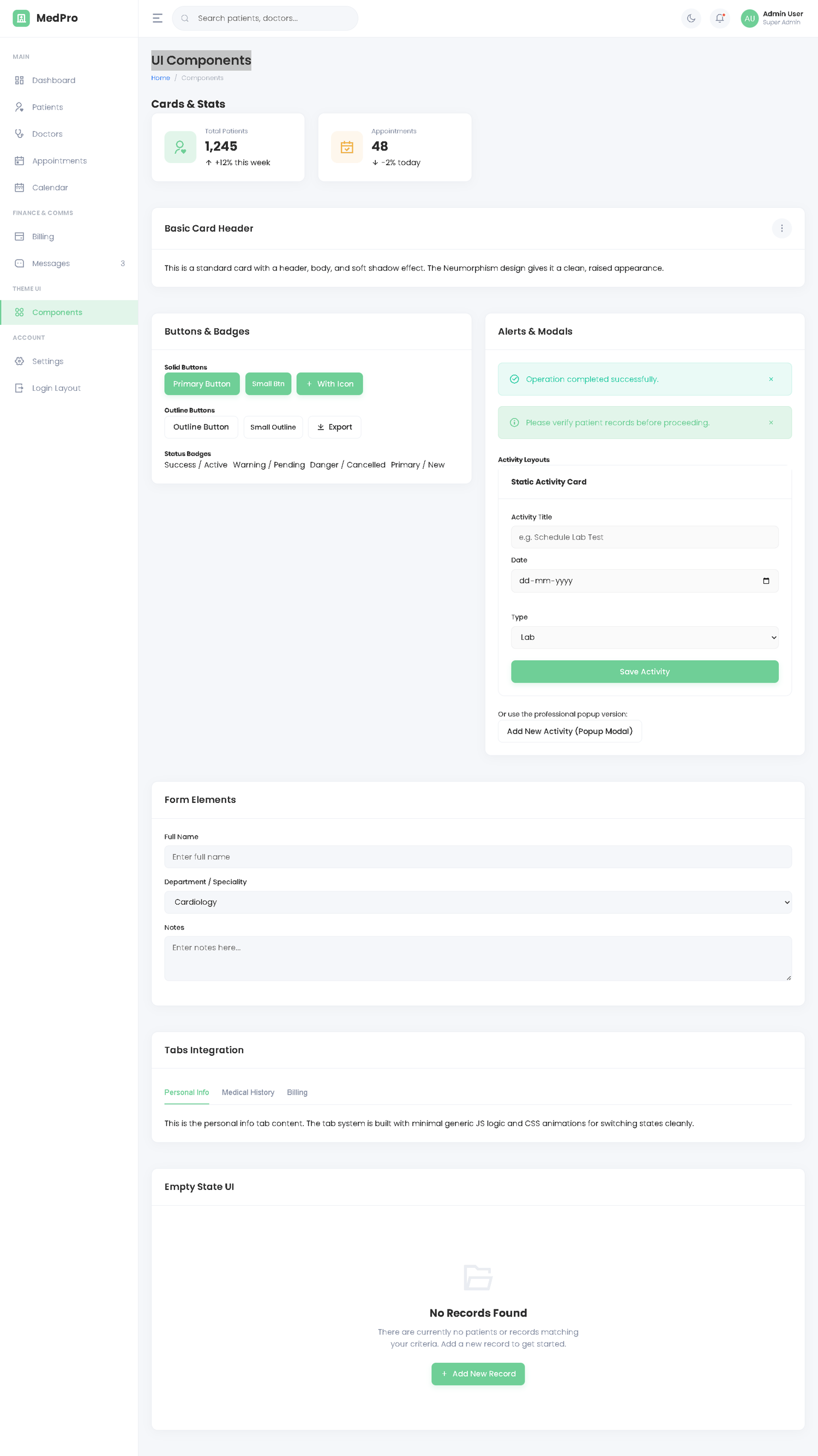Open the Admin User profile menu
The image size is (818, 1456).
point(772,18)
